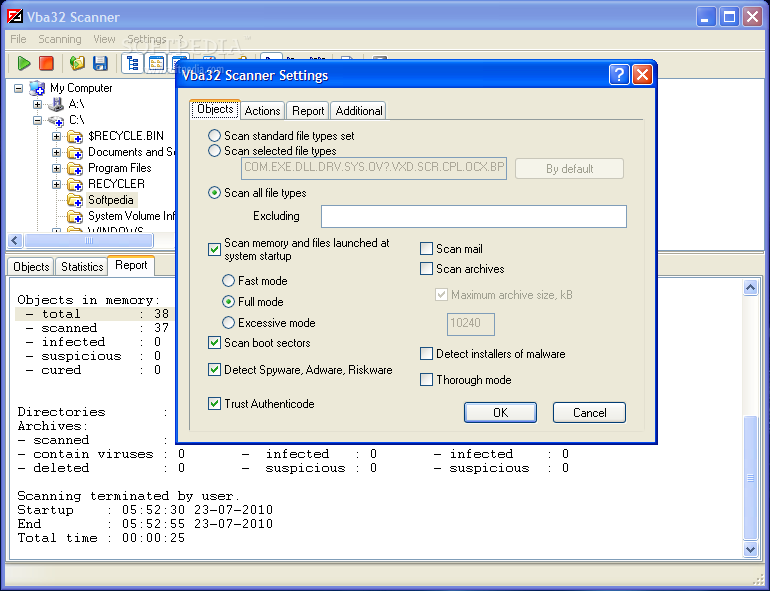
Task: Stop scanning with the red square icon
Action: pos(46,63)
